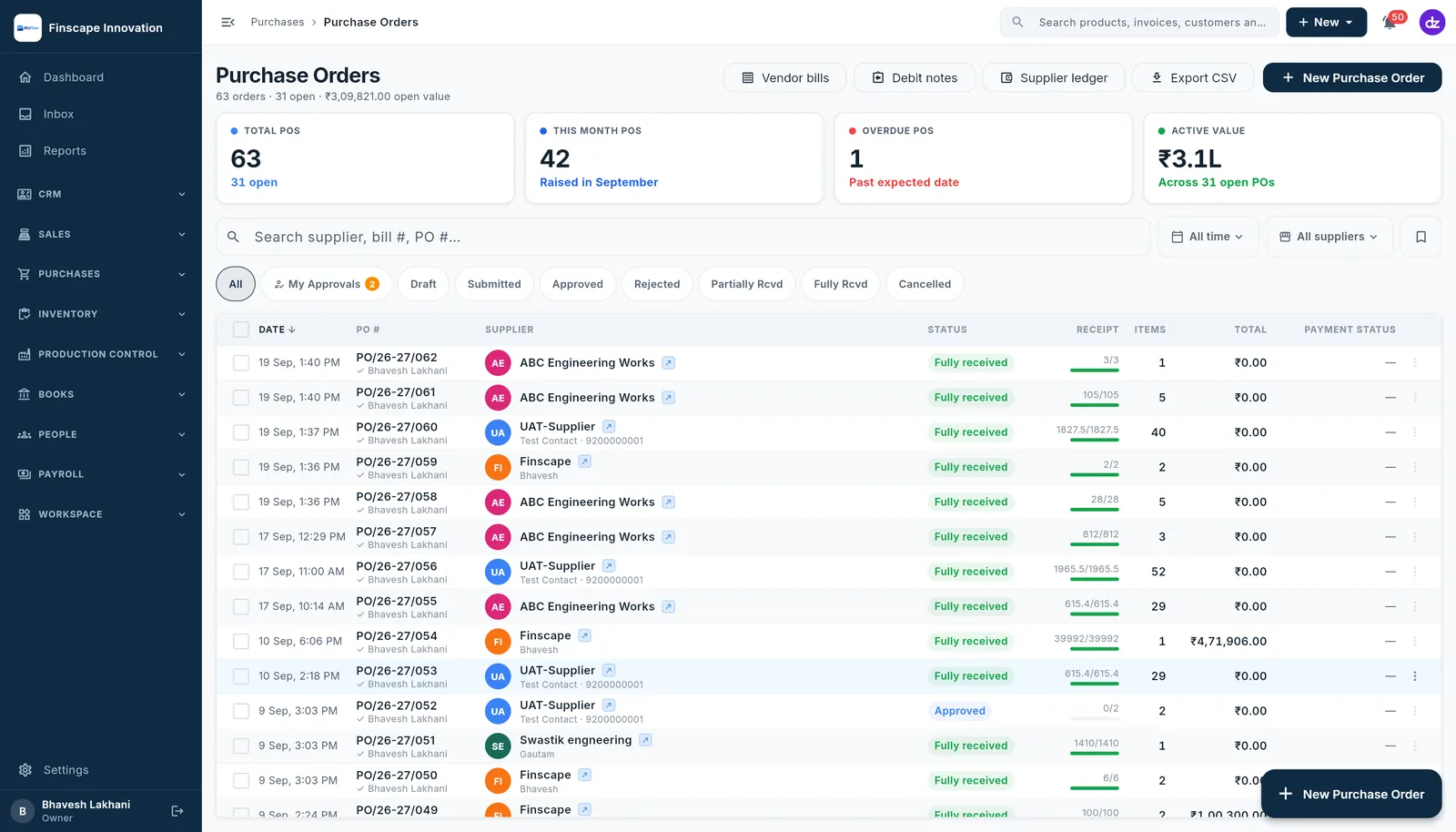Viewport: 1456px width, 832px height.
Task: Open Settings gear in sidebar
Action: [x=25, y=770]
